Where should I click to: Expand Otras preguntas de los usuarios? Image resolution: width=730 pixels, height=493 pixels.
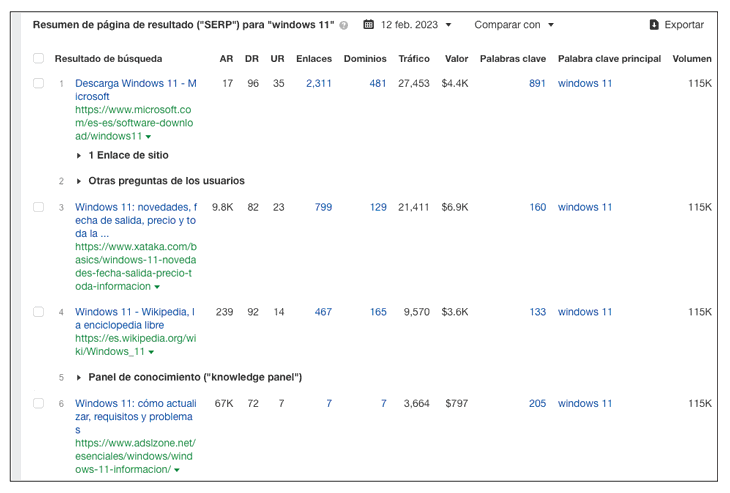click(x=79, y=182)
